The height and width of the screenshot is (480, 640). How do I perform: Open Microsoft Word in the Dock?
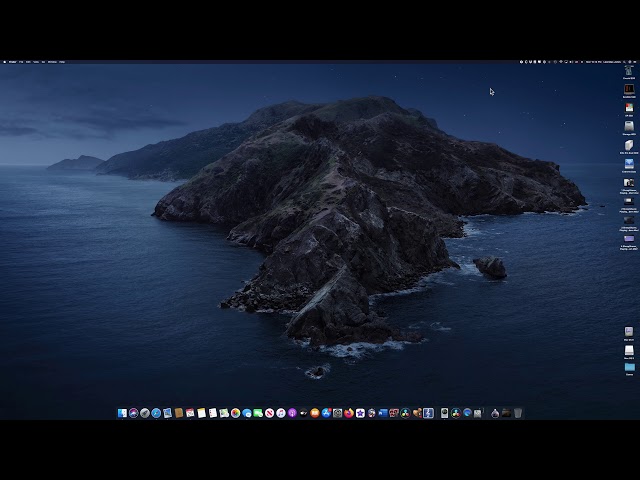pos(382,413)
